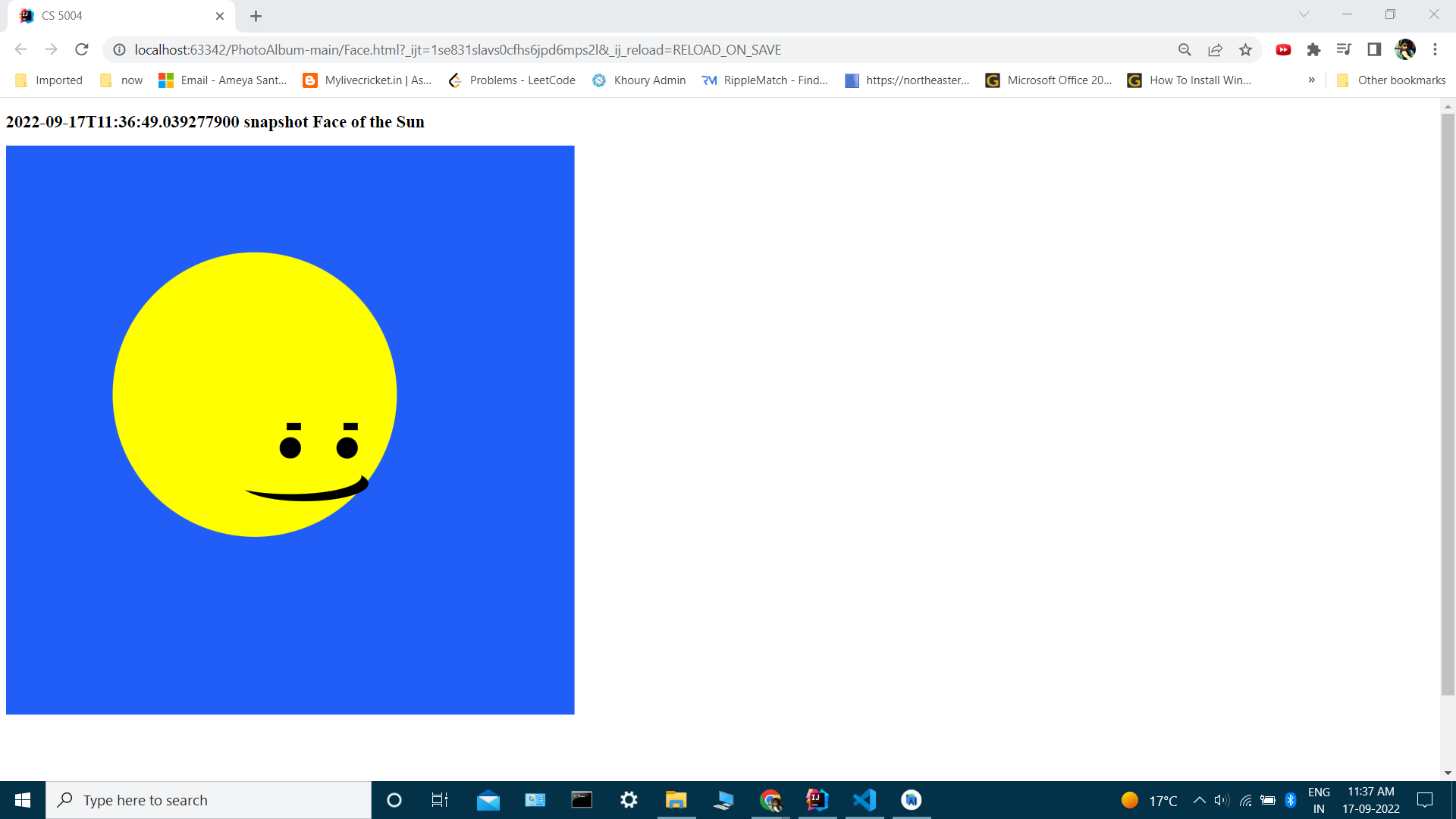Open the tab search dropdown
This screenshot has height=819, width=1456.
coord(1305,14)
